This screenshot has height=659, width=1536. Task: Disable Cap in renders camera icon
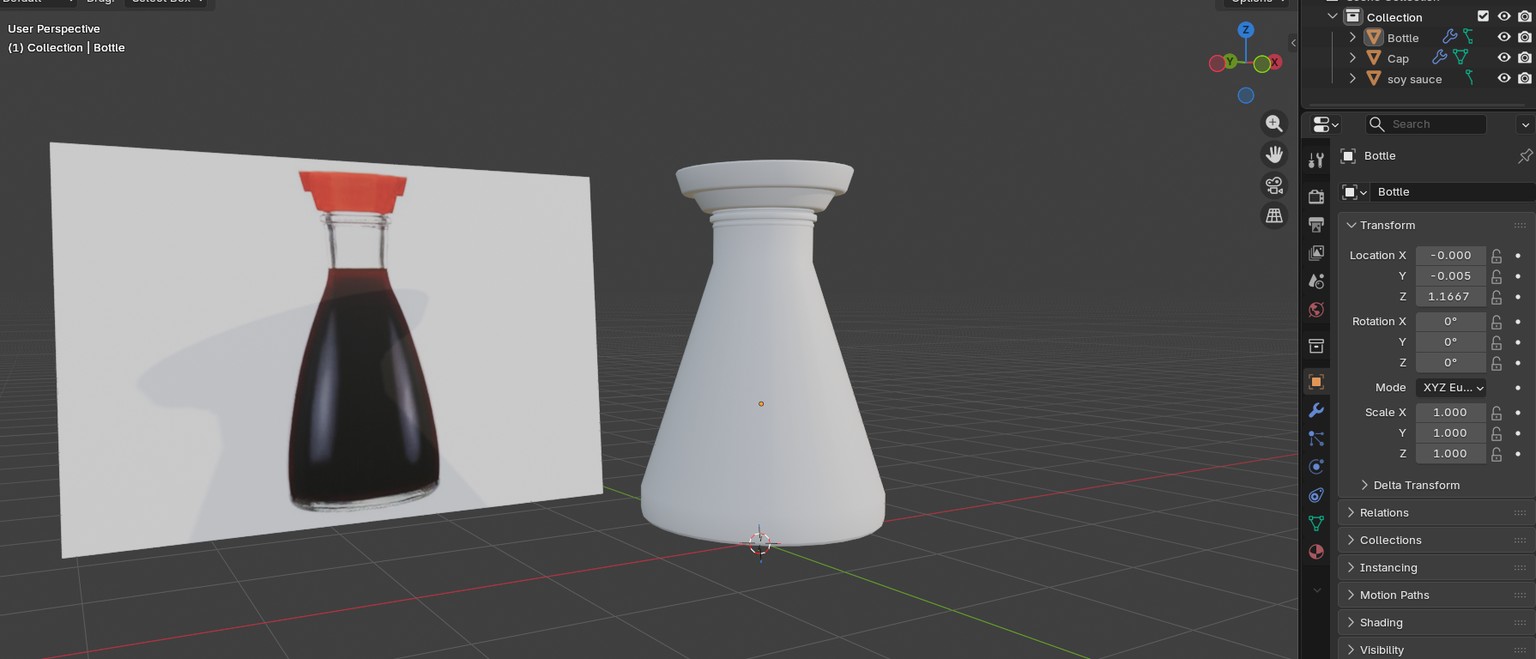[x=1525, y=58]
